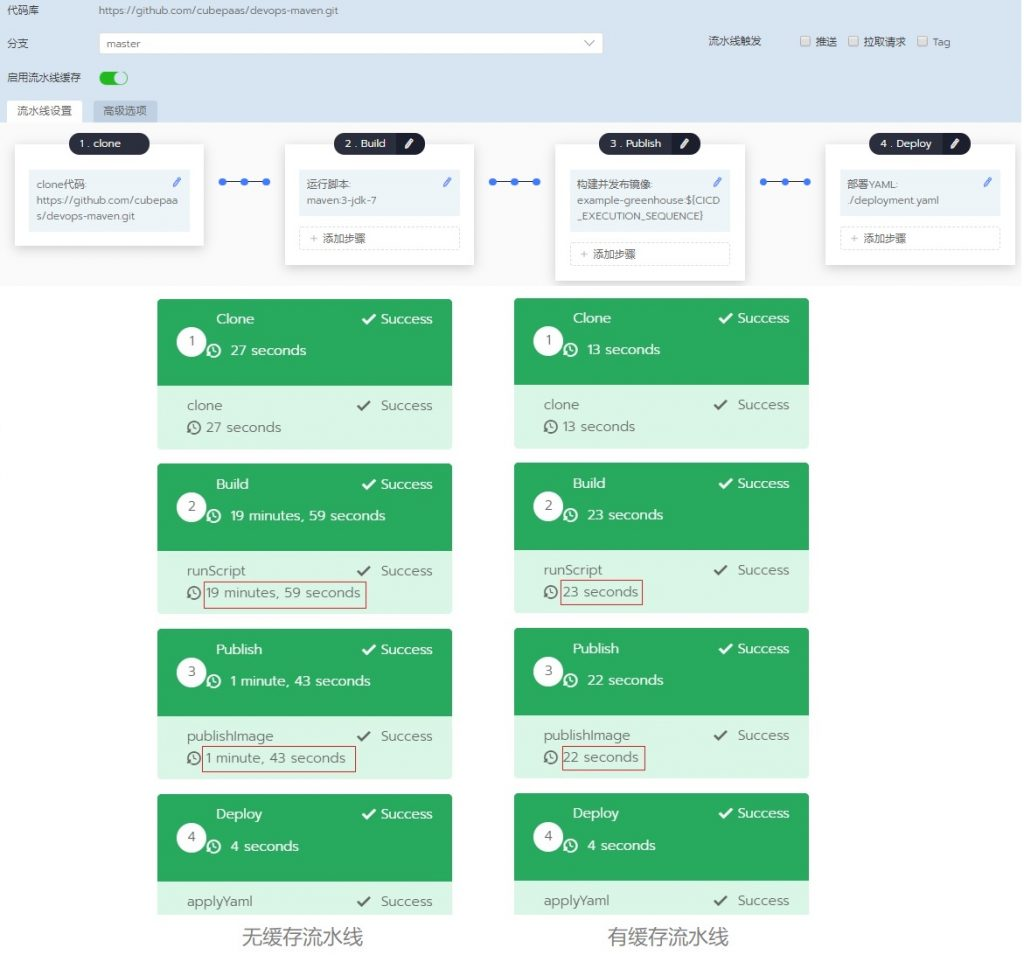This screenshot has height=955, width=1024.
Task: Switch to the 高级选项 tab
Action: tap(125, 111)
